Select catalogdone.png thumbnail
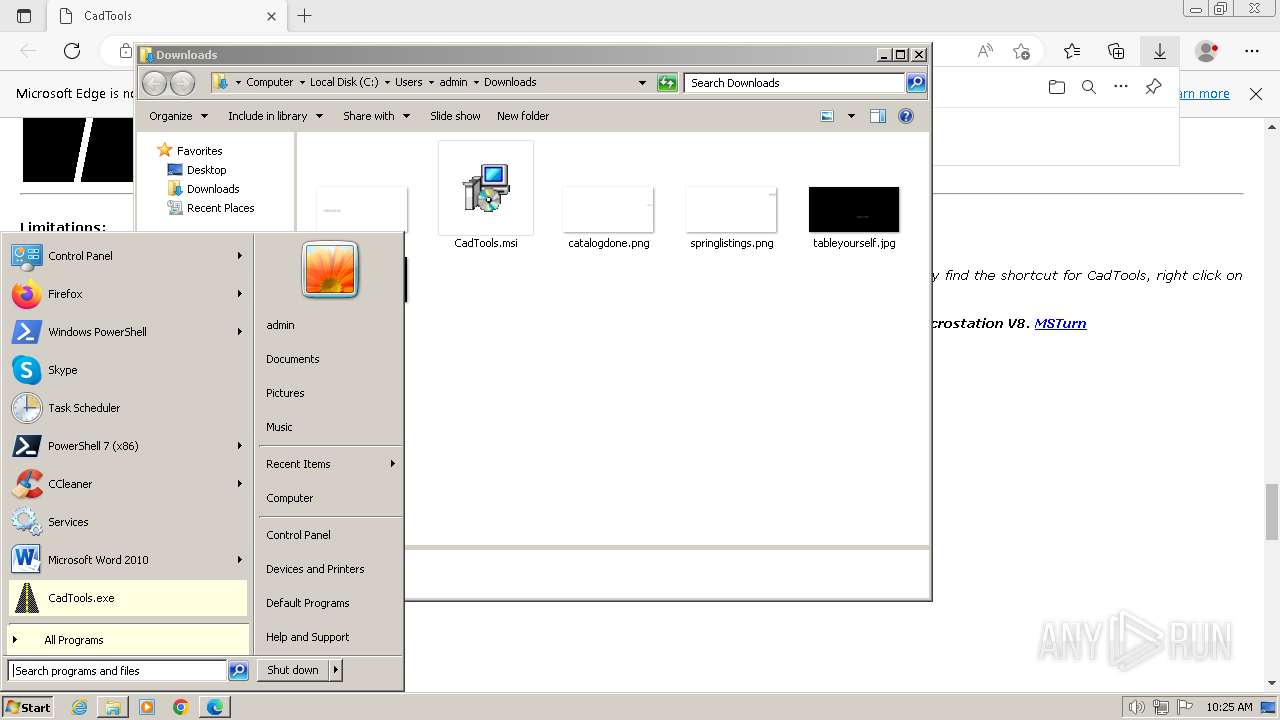This screenshot has height=720, width=1280. [608, 209]
